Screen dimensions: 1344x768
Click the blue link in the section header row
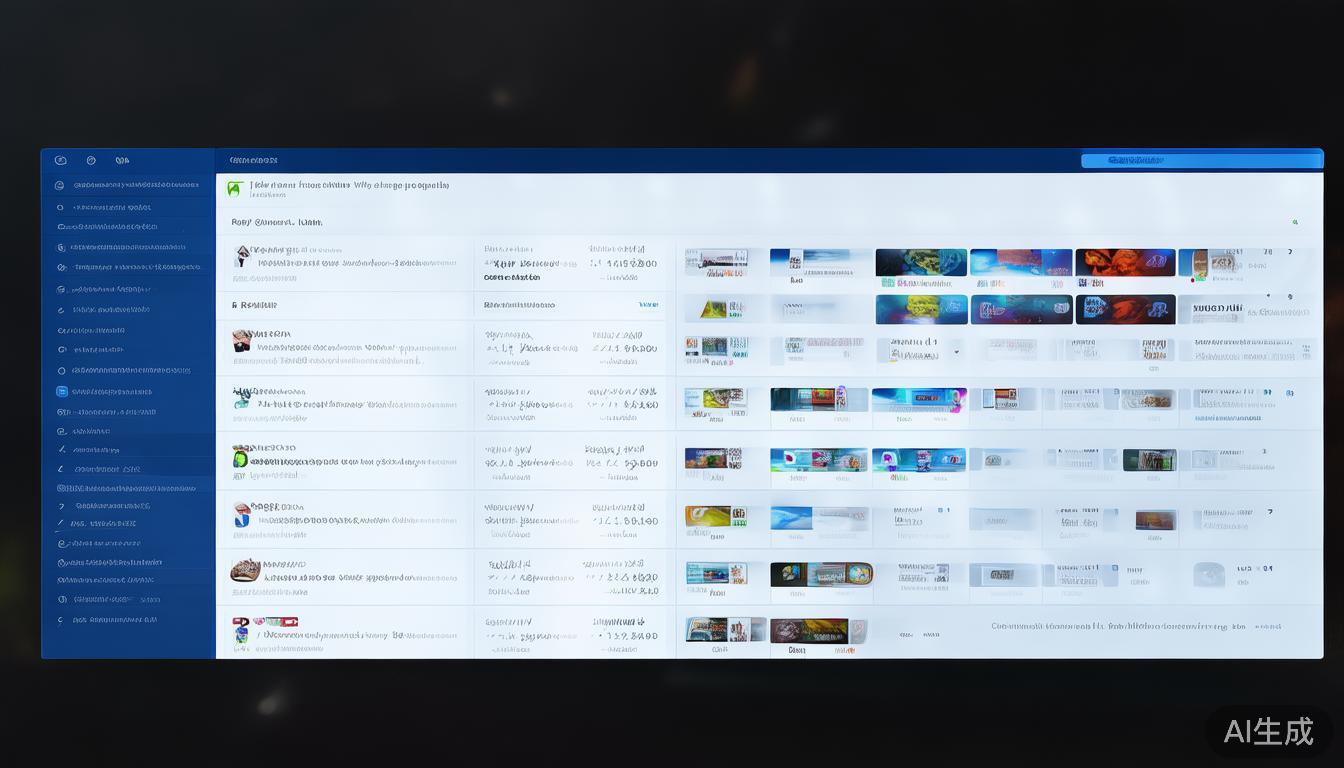click(x=648, y=305)
